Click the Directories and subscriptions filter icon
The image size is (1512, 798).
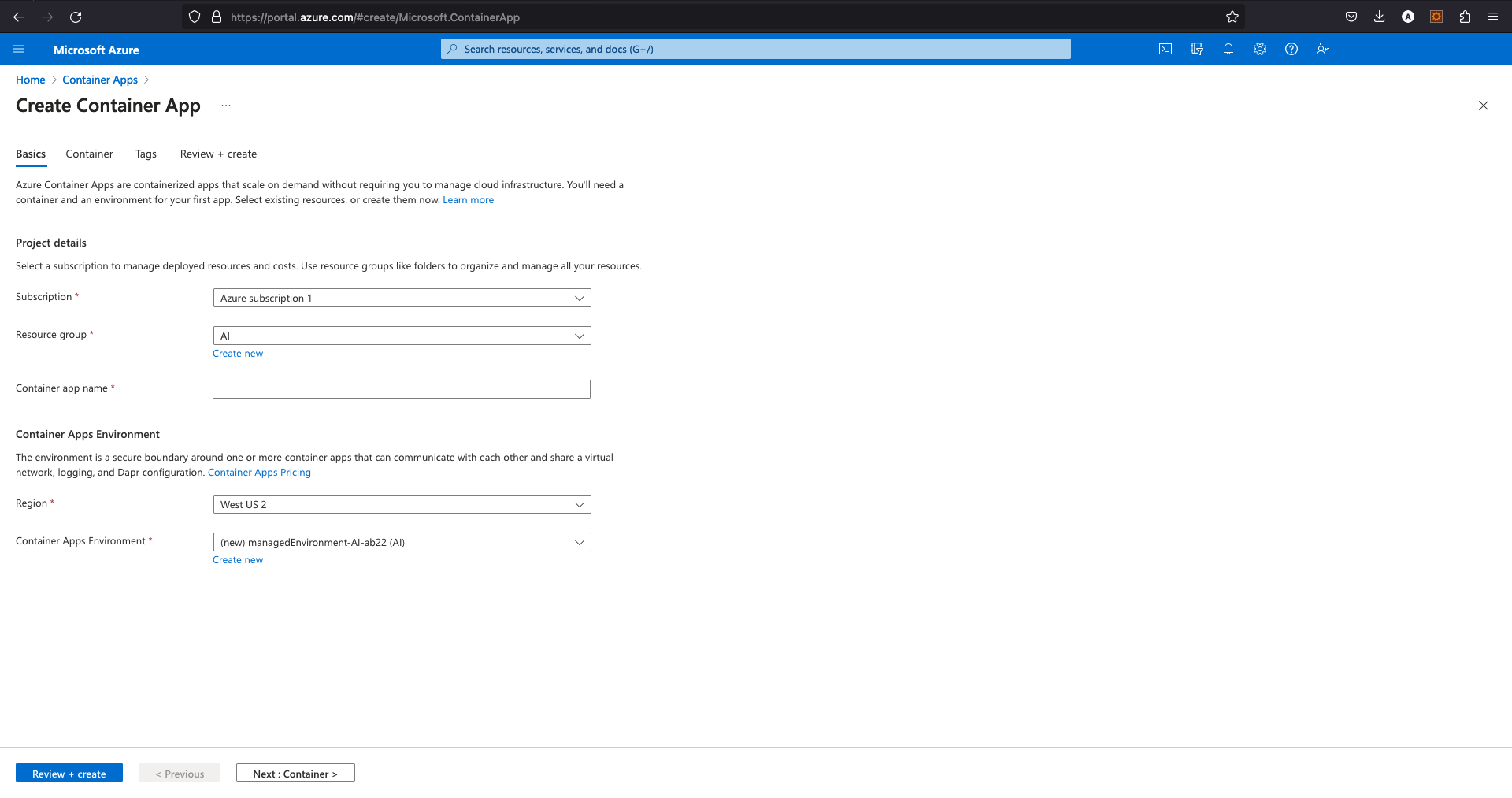click(x=1197, y=49)
